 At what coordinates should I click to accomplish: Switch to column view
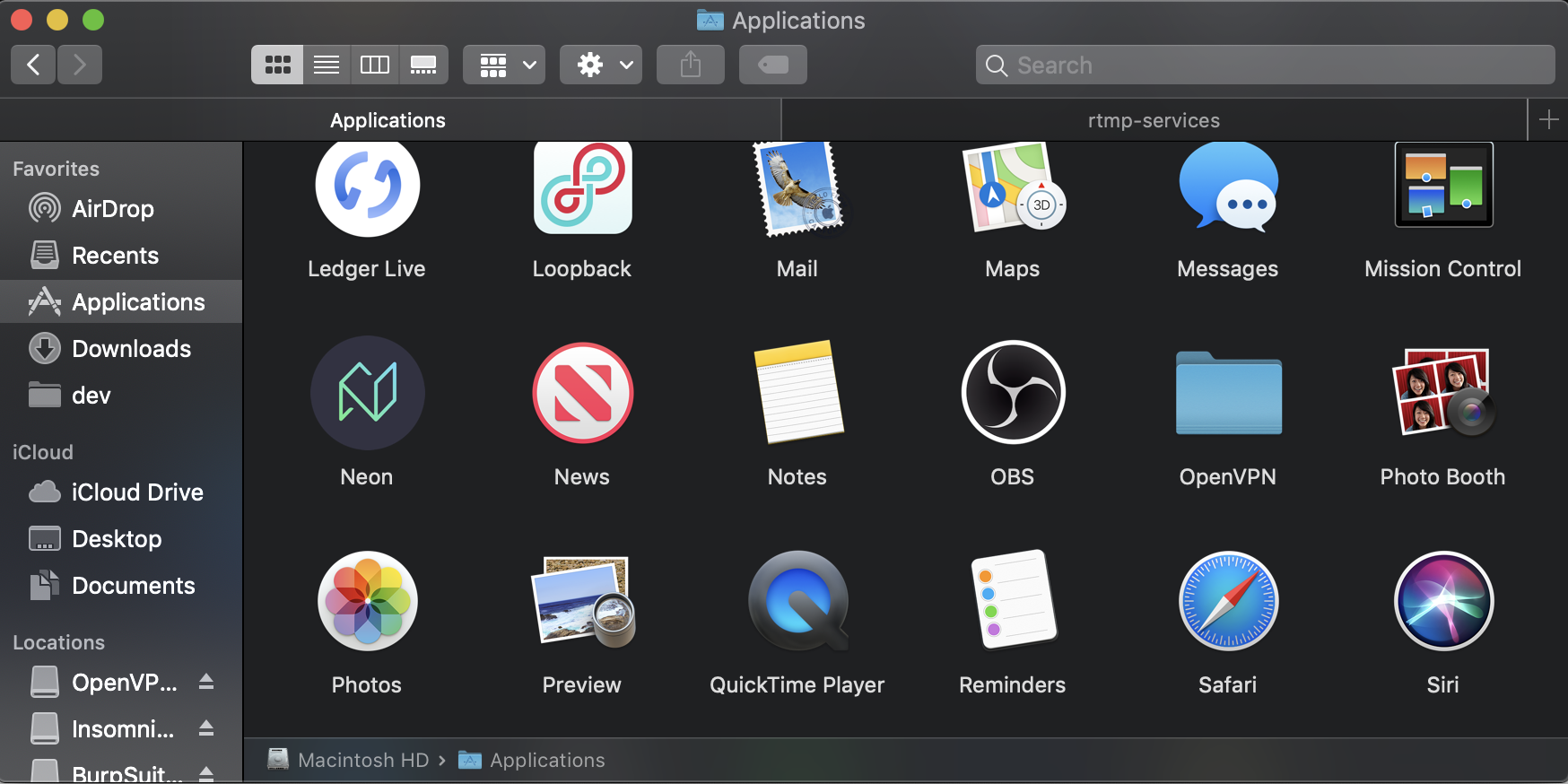375,65
